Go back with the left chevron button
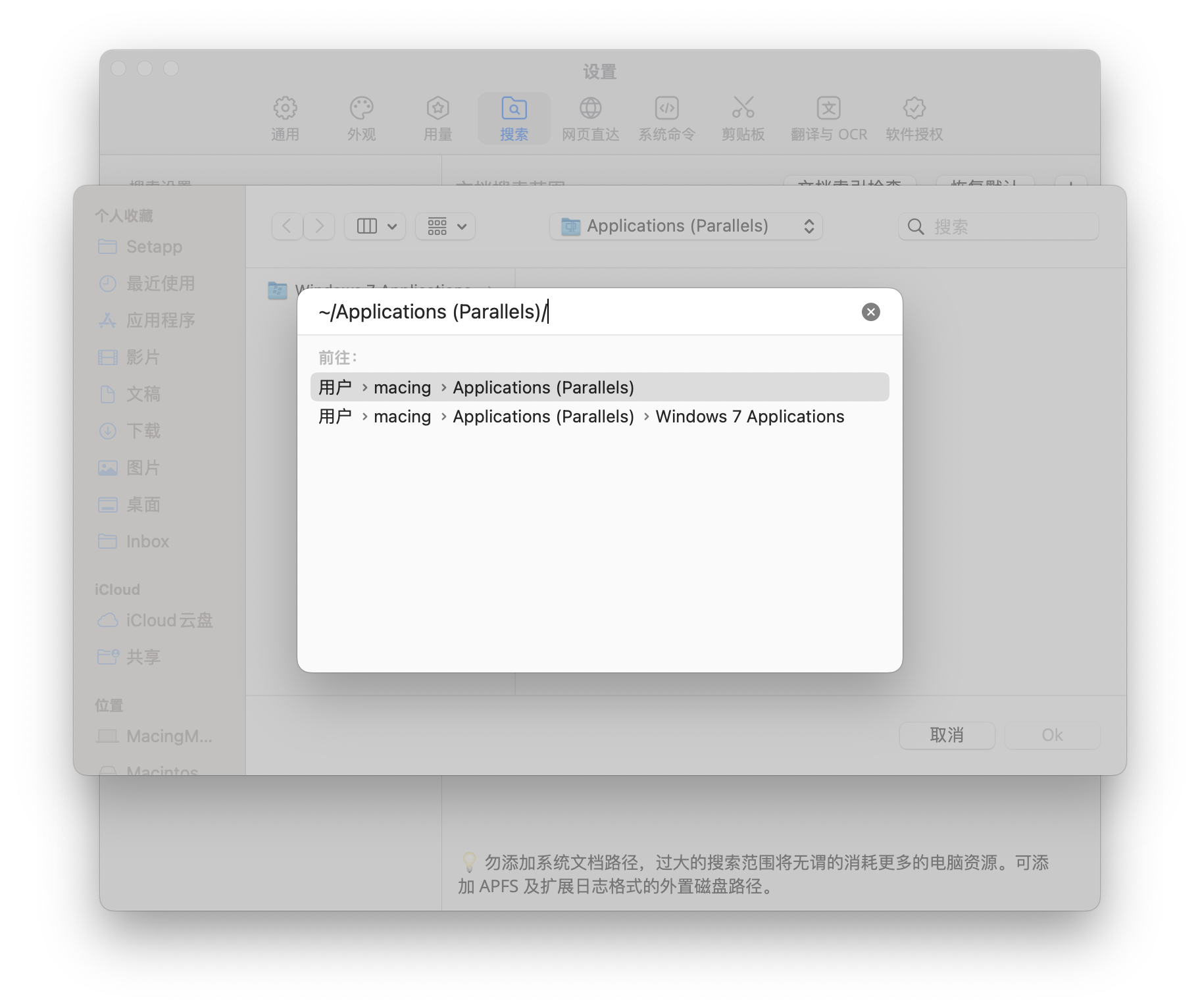Image resolution: width=1200 pixels, height=1008 pixels. click(x=287, y=226)
